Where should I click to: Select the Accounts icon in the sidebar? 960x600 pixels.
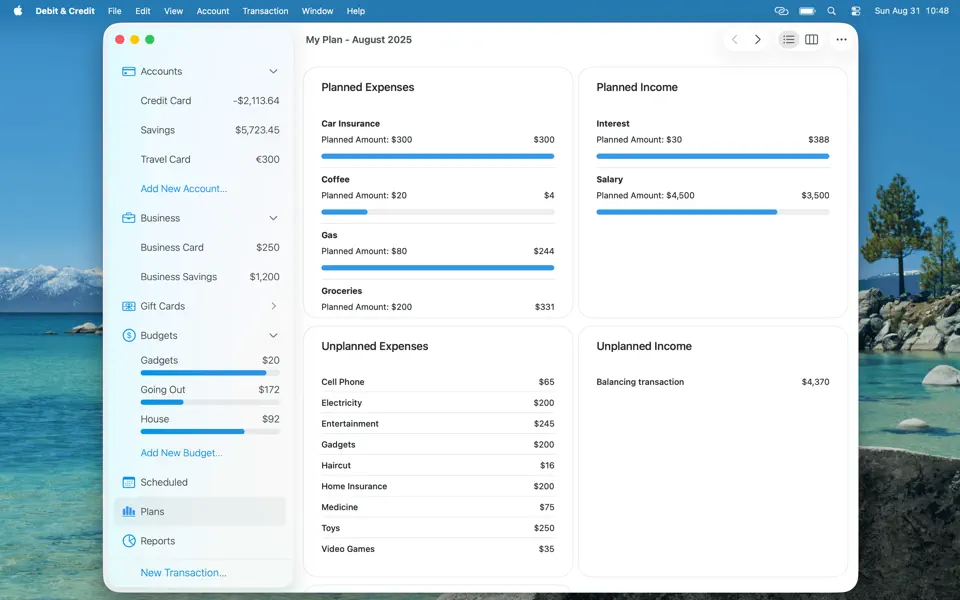pyautogui.click(x=129, y=71)
